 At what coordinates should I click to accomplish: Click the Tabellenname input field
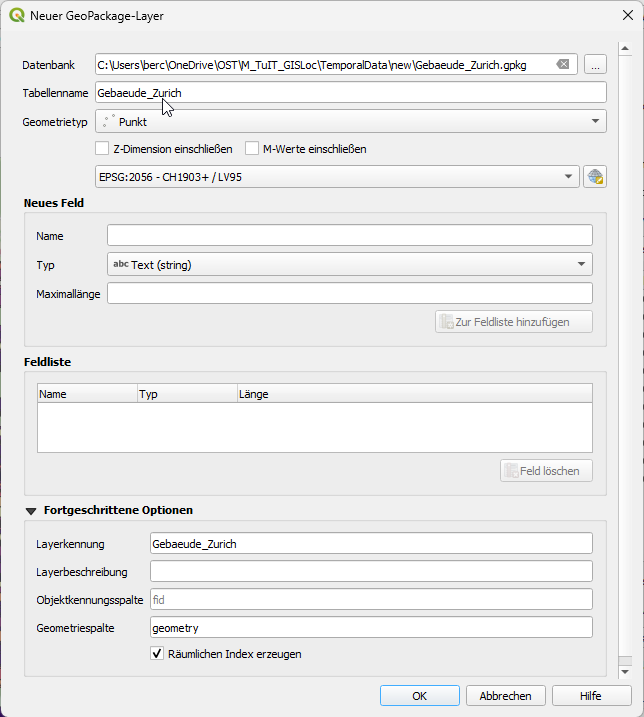pos(350,93)
